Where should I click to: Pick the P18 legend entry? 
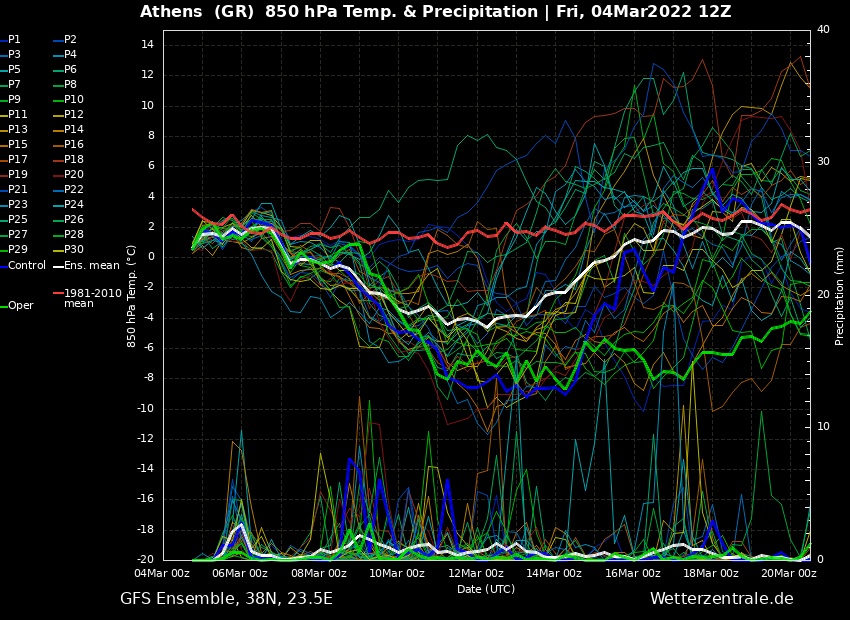[74, 159]
